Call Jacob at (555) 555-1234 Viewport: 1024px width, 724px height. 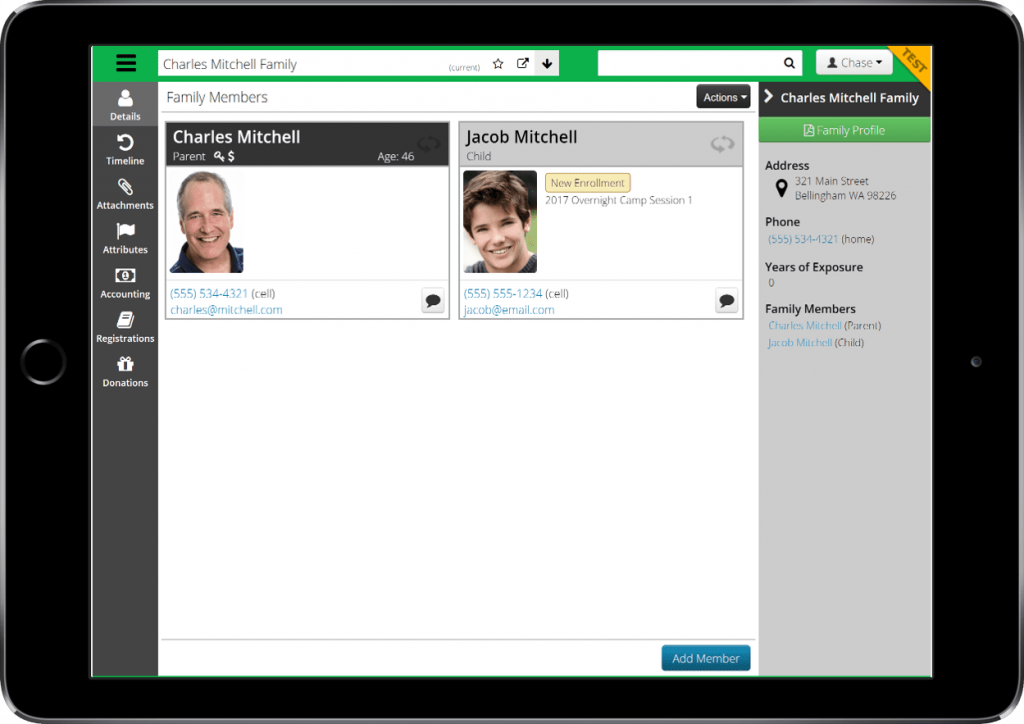(x=503, y=294)
